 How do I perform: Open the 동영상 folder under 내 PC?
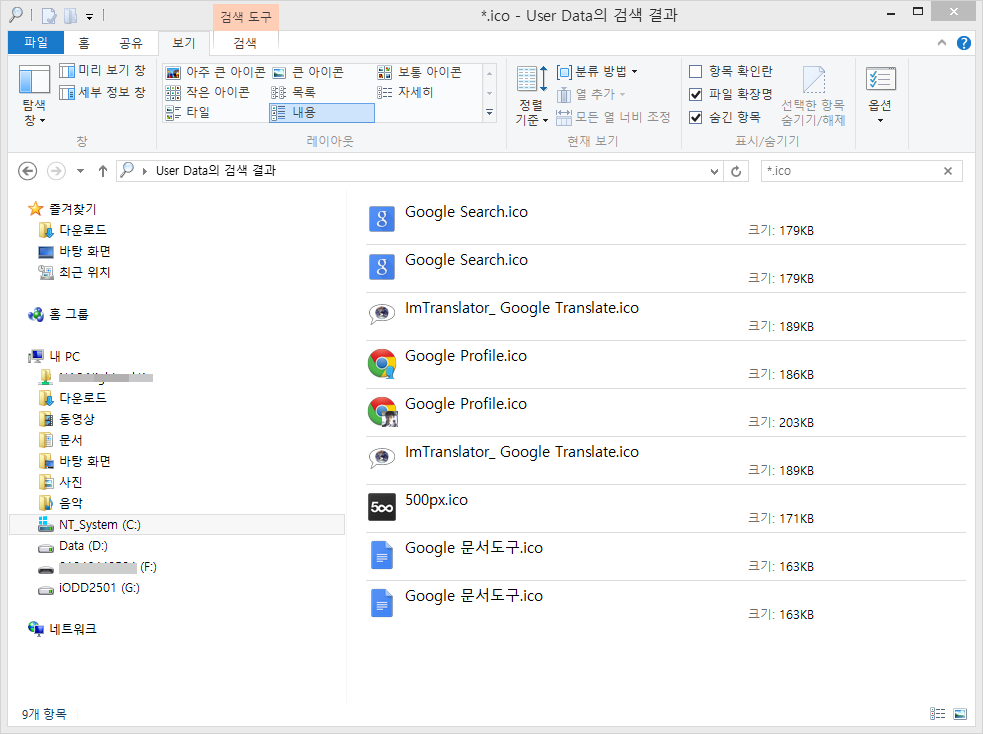66,419
